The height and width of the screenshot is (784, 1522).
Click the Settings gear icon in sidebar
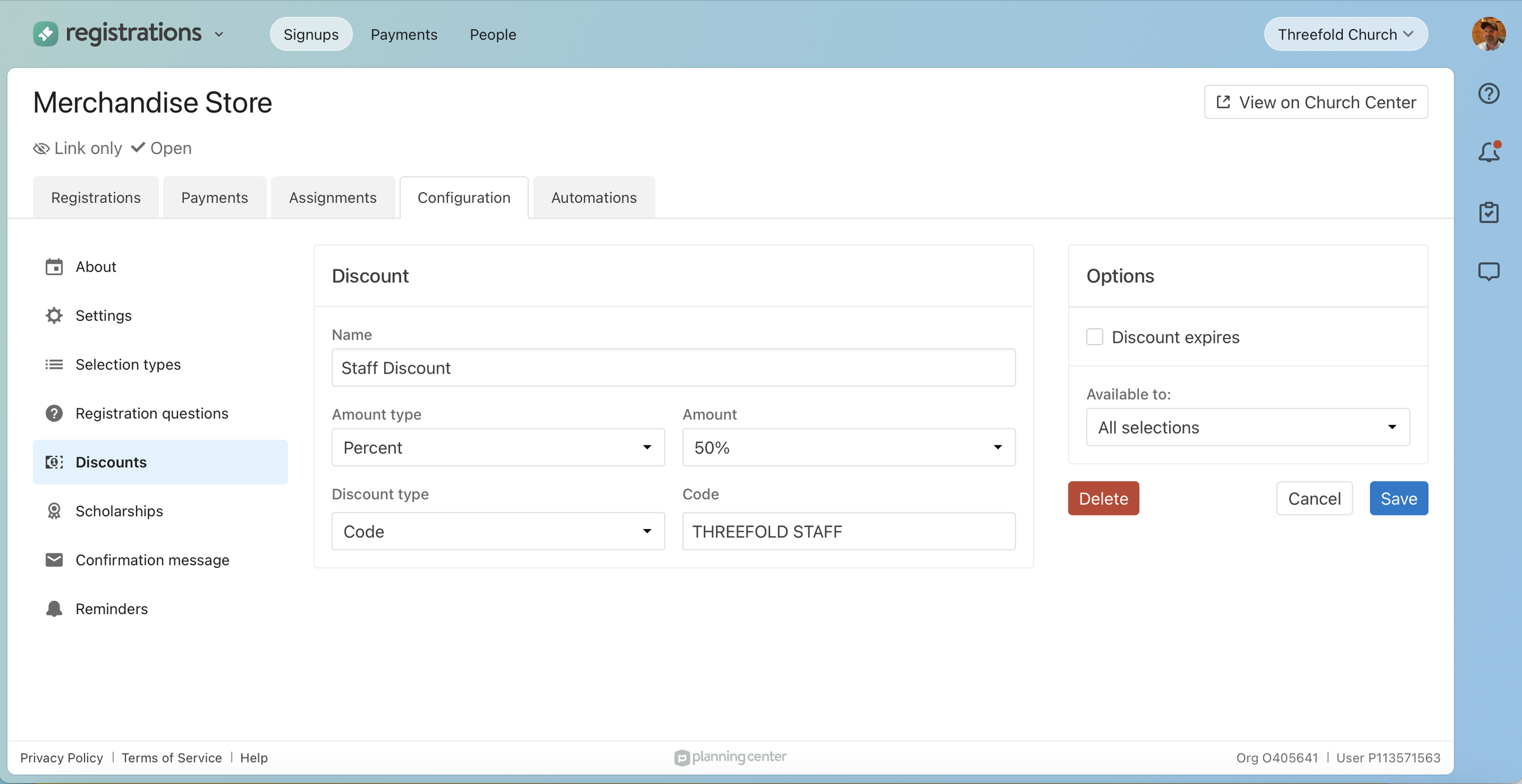point(54,315)
